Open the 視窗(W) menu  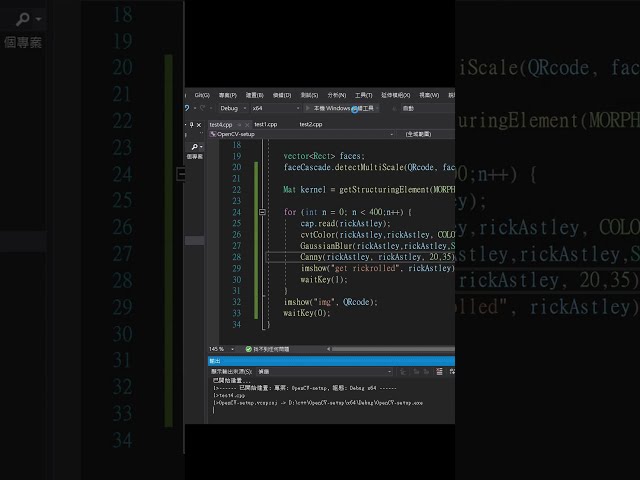[429, 95]
